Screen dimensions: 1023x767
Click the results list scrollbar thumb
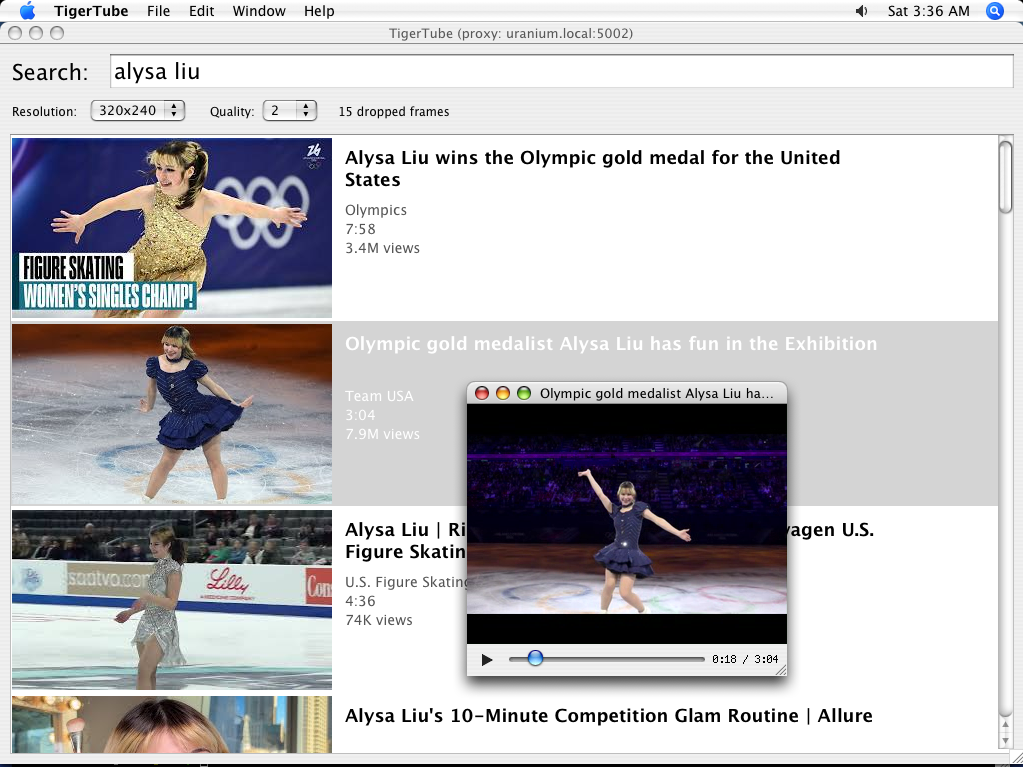pyautogui.click(x=1005, y=176)
